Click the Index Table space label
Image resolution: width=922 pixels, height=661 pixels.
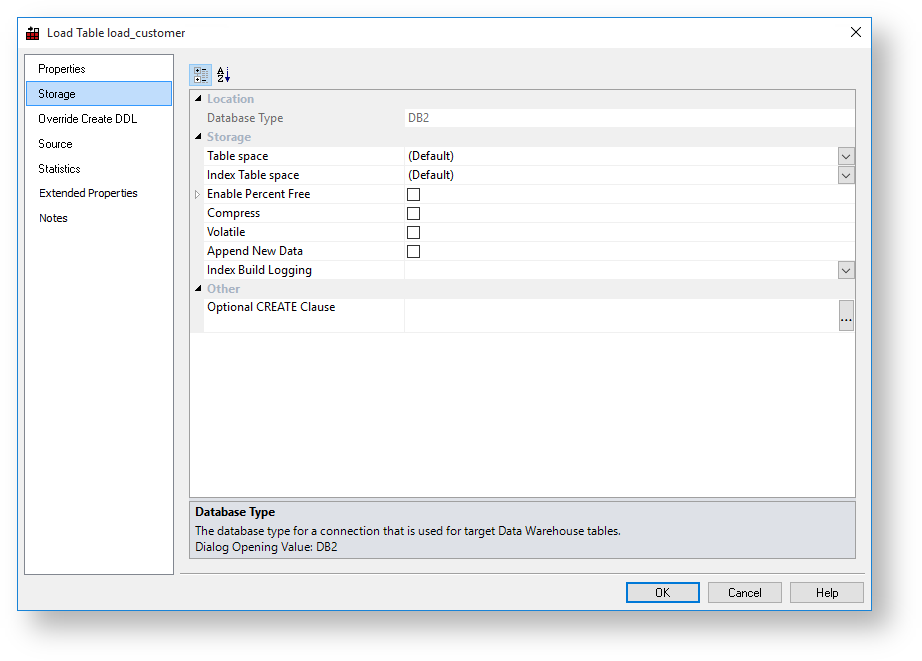(253, 175)
